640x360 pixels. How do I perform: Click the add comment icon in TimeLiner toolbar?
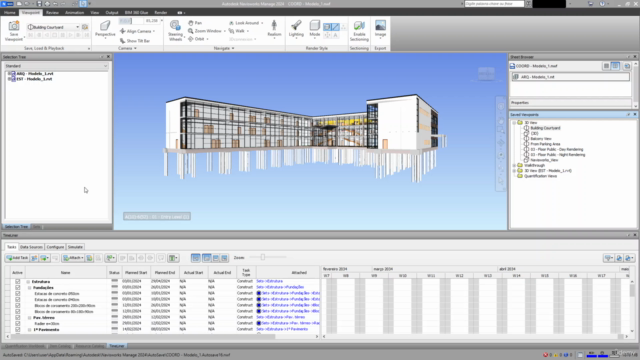(x=161, y=258)
